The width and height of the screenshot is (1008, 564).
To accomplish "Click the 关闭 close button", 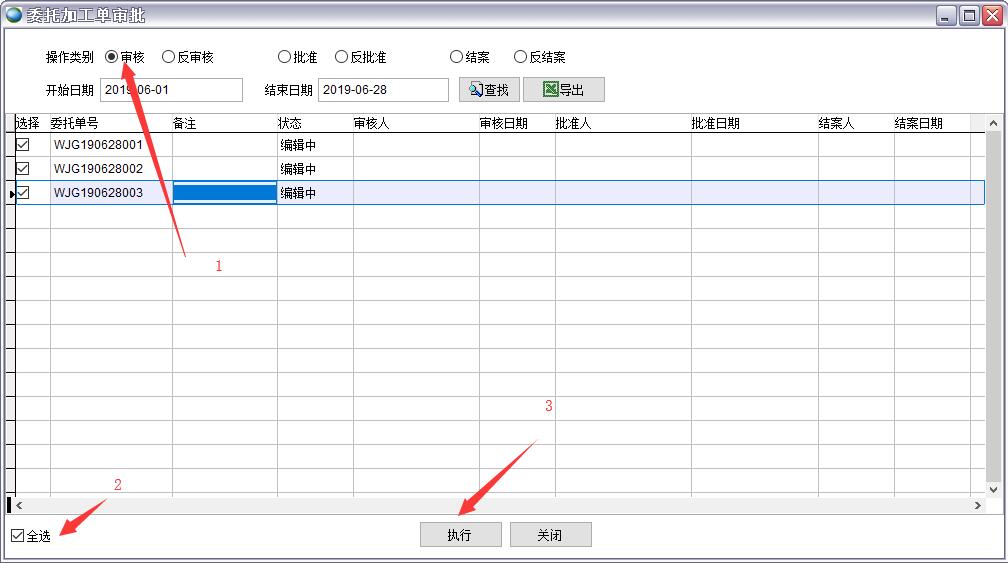I will (550, 535).
